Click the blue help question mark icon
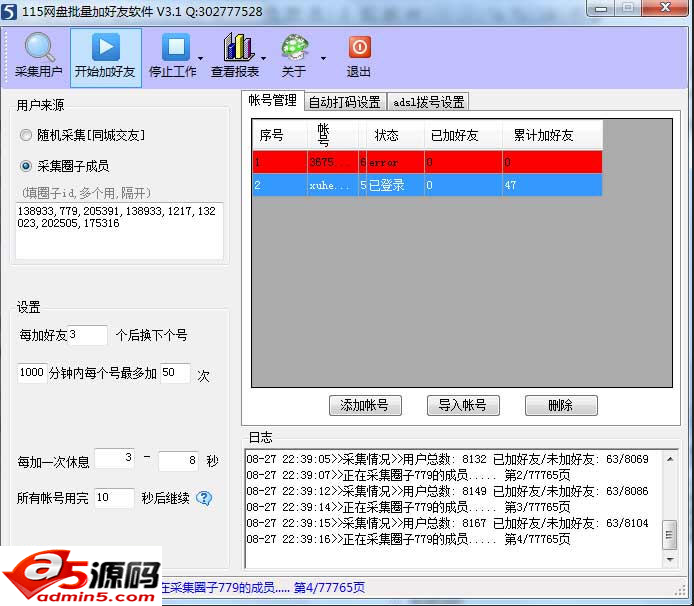Image resolution: width=694 pixels, height=606 pixels. point(204,498)
